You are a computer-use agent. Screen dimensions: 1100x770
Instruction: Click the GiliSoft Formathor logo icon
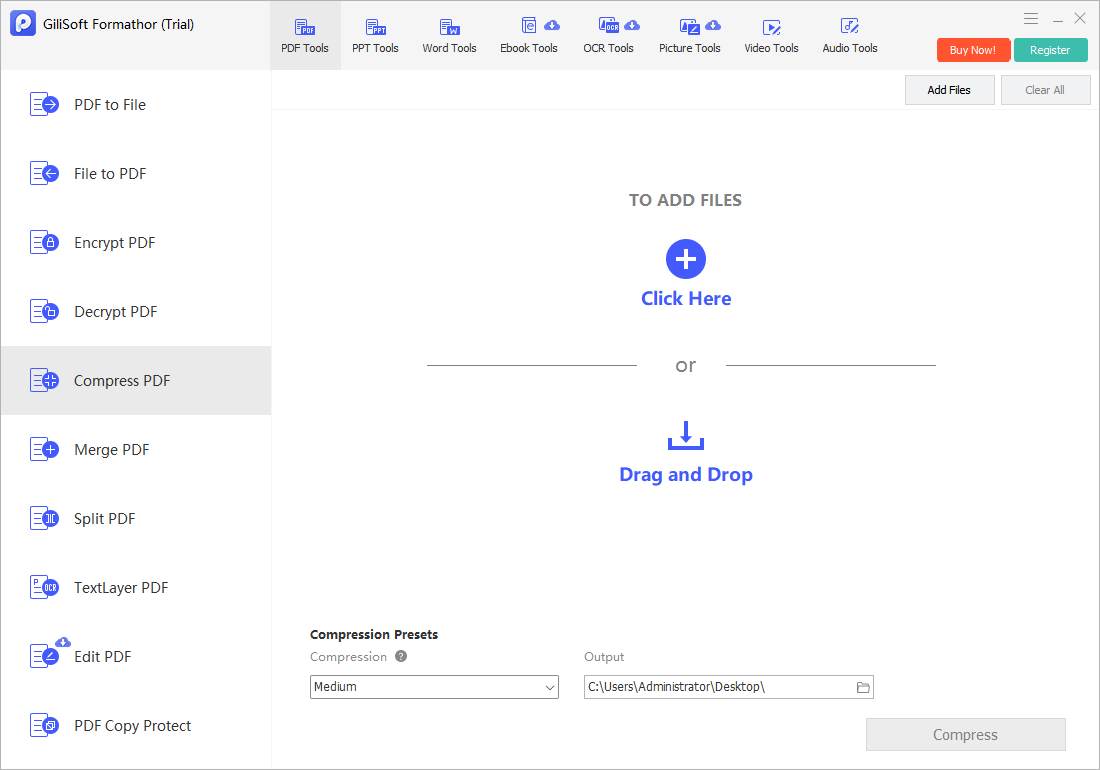coord(23,23)
